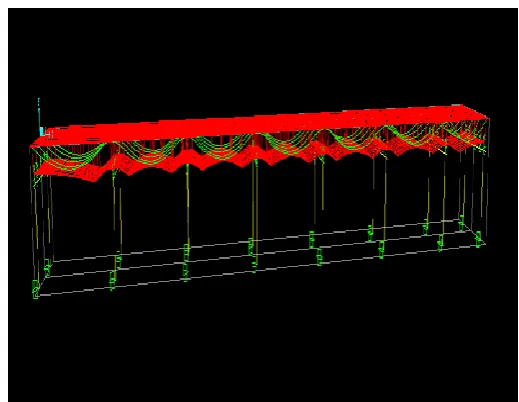Select the flat red top slab surface
Screen dimensions: 519x402
(x=260, y=126)
